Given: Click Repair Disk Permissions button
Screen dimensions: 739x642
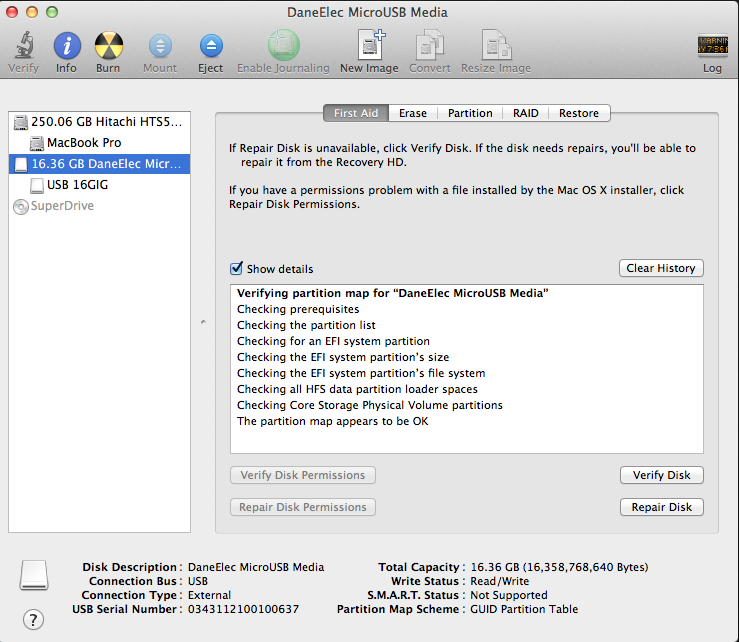Looking at the screenshot, I should click(x=303, y=507).
